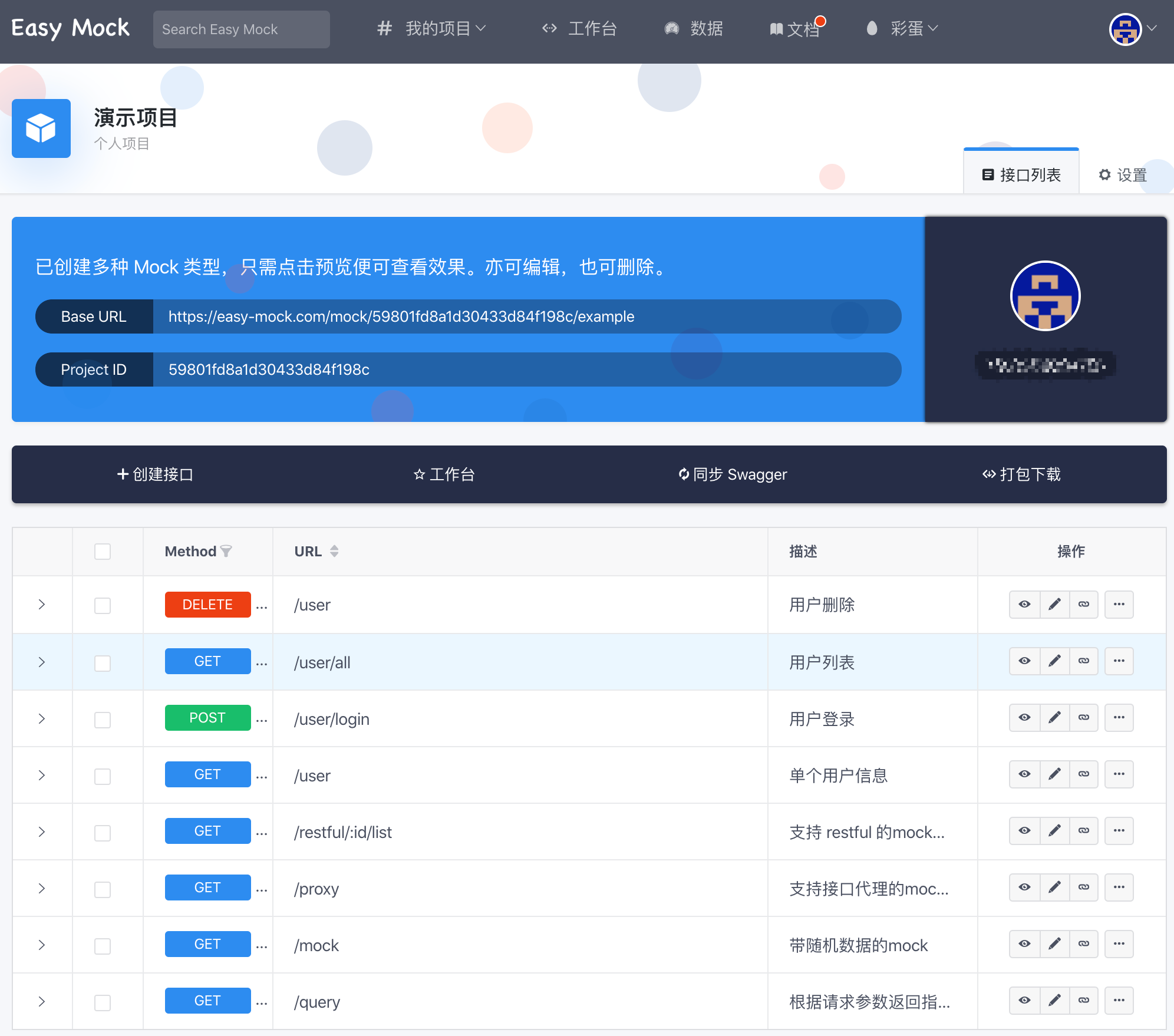Expand the /mock row details
This screenshot has width=1174, height=1036.
pyautogui.click(x=42, y=945)
